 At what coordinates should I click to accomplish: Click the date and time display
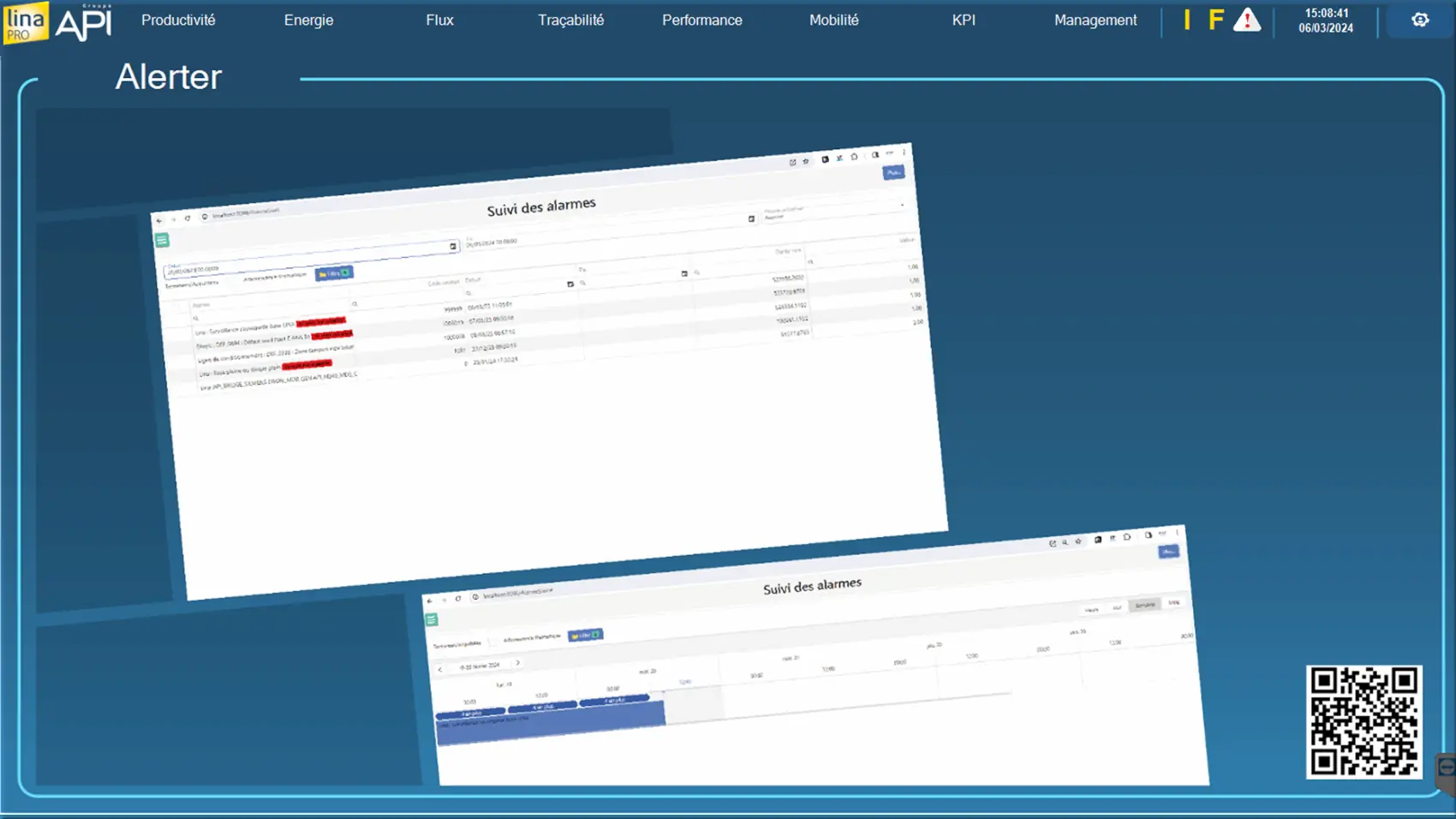click(x=1326, y=21)
